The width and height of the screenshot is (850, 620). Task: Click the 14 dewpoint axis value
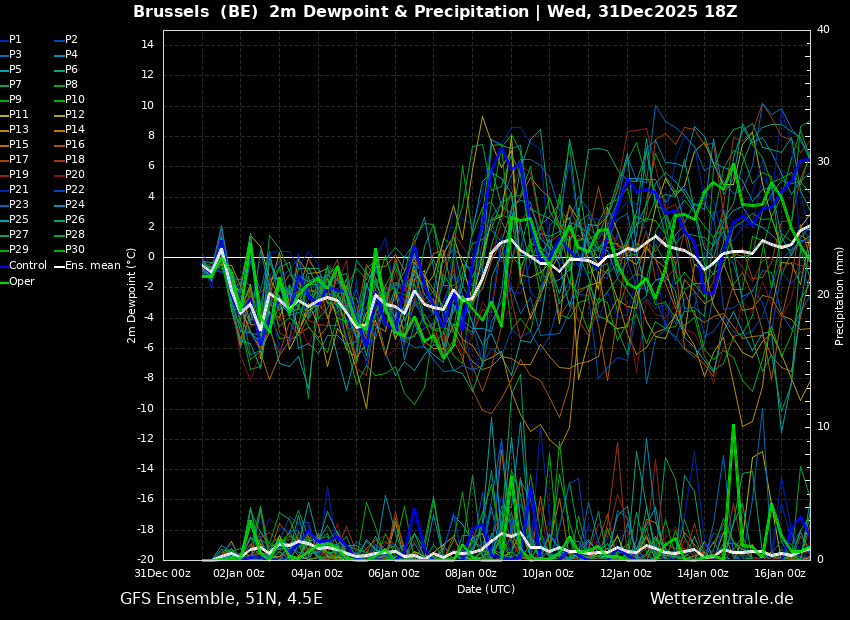click(x=148, y=45)
